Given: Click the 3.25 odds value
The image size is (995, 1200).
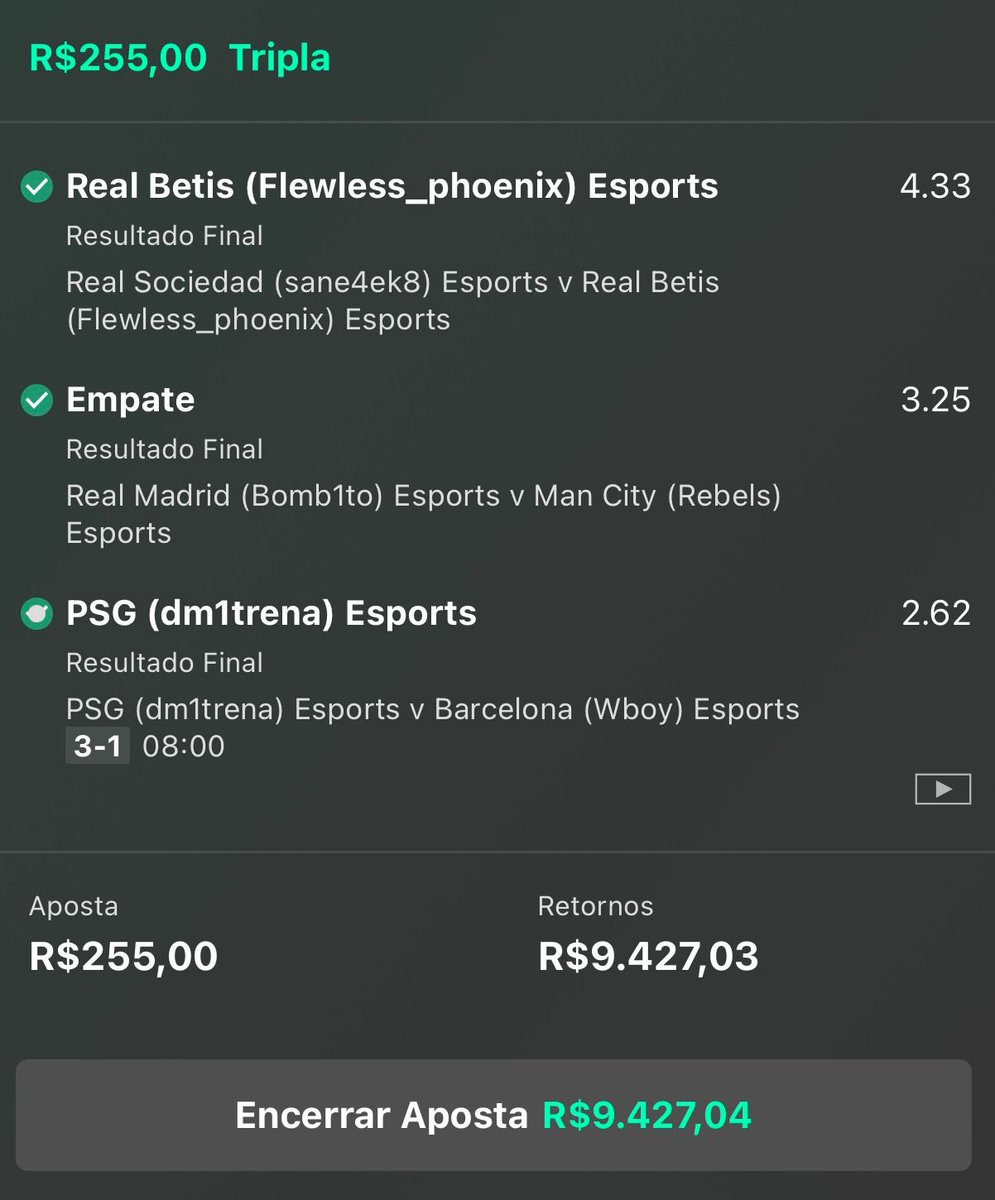Looking at the screenshot, I should click(935, 400).
